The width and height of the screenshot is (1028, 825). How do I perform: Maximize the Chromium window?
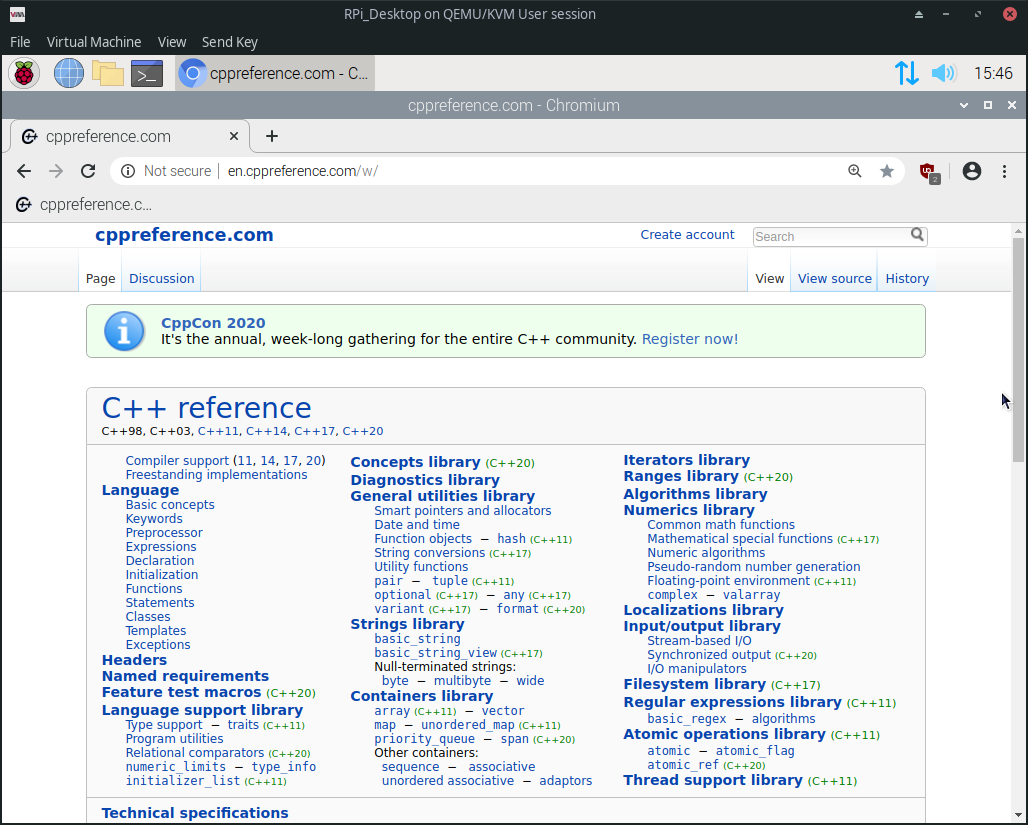tap(988, 105)
